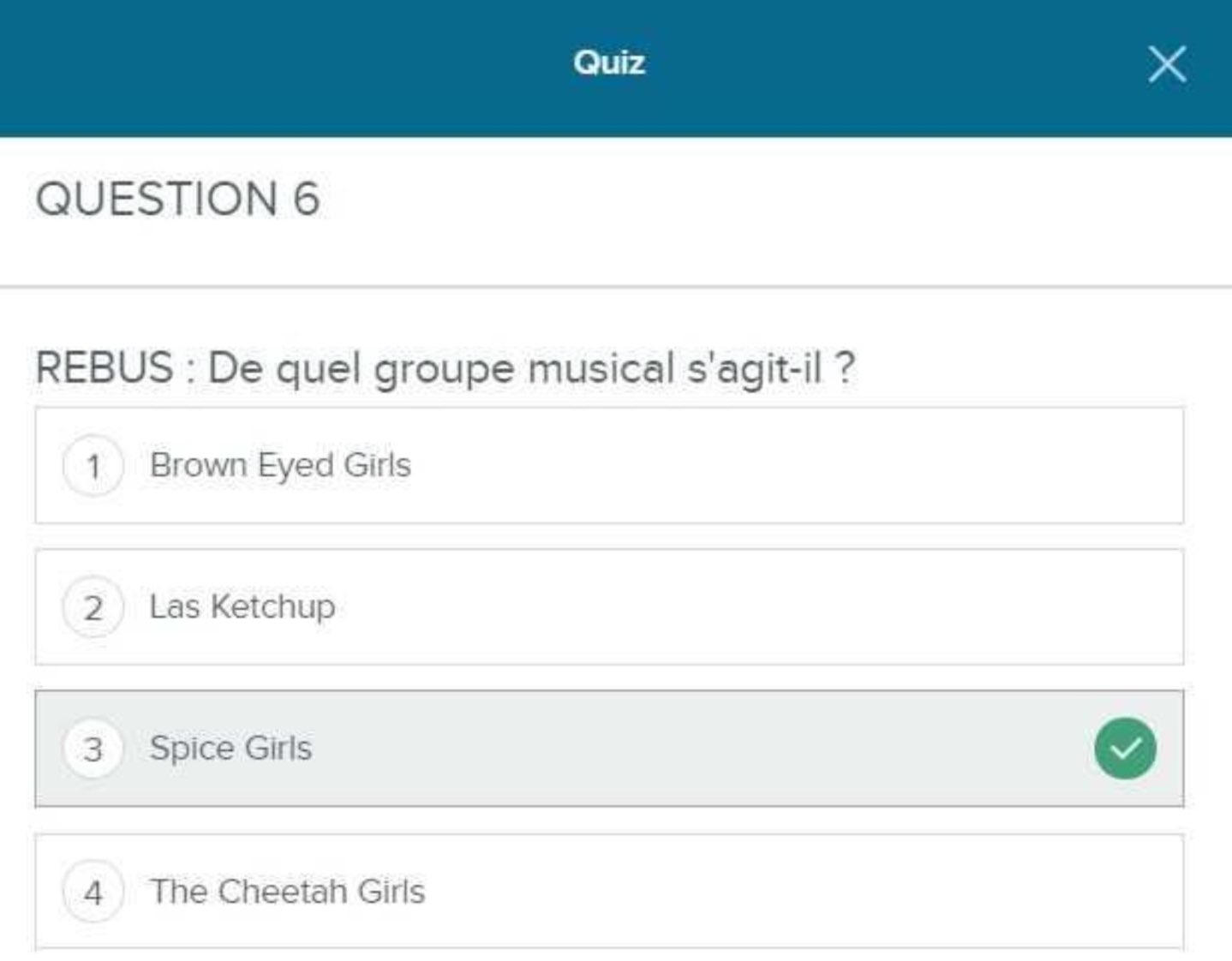1232x961 pixels.
Task: Click the word "REBUS" in the question
Action: pyautogui.click(x=105, y=368)
